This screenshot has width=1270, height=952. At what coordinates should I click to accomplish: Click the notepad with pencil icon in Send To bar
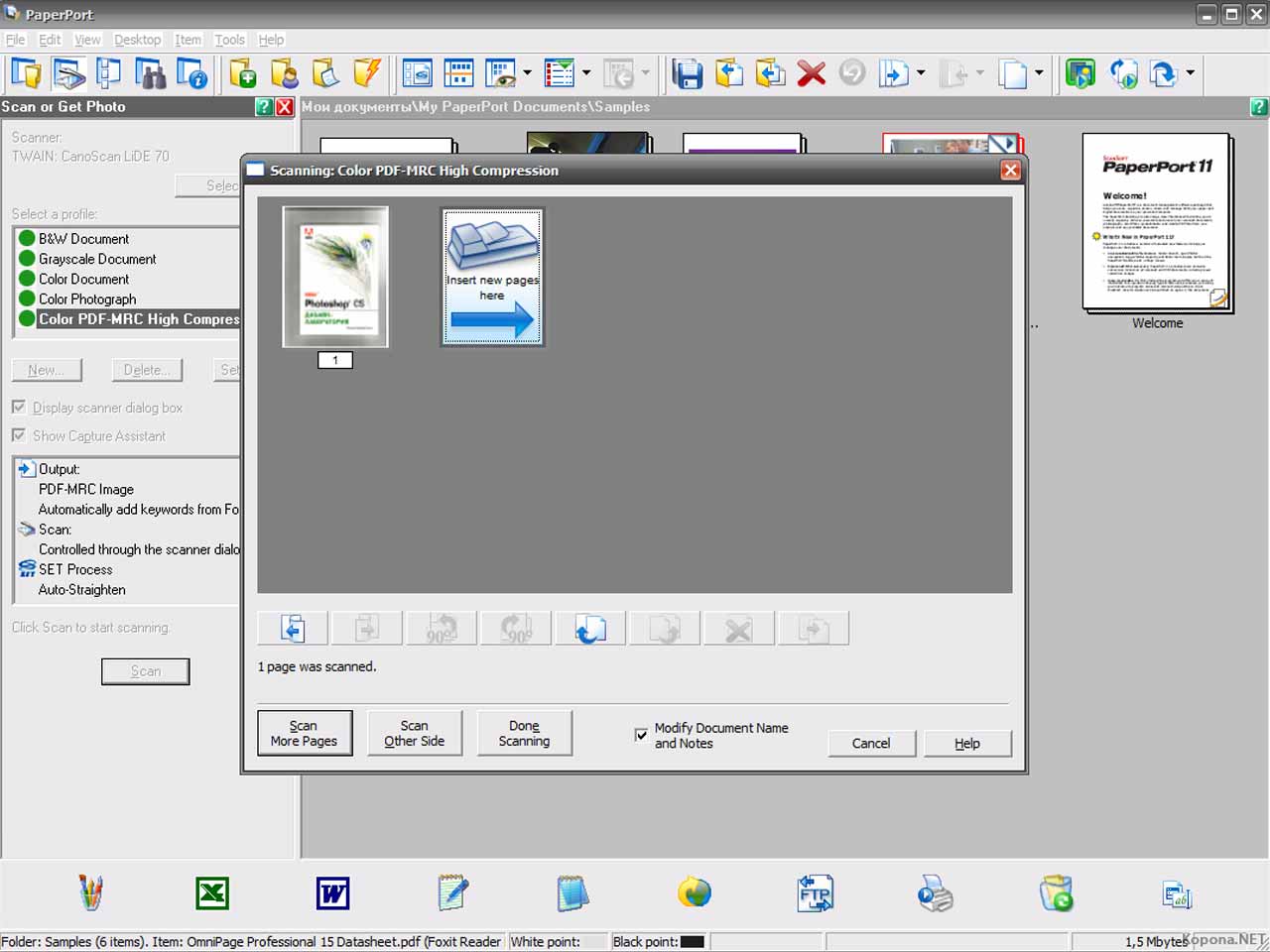pos(453,893)
